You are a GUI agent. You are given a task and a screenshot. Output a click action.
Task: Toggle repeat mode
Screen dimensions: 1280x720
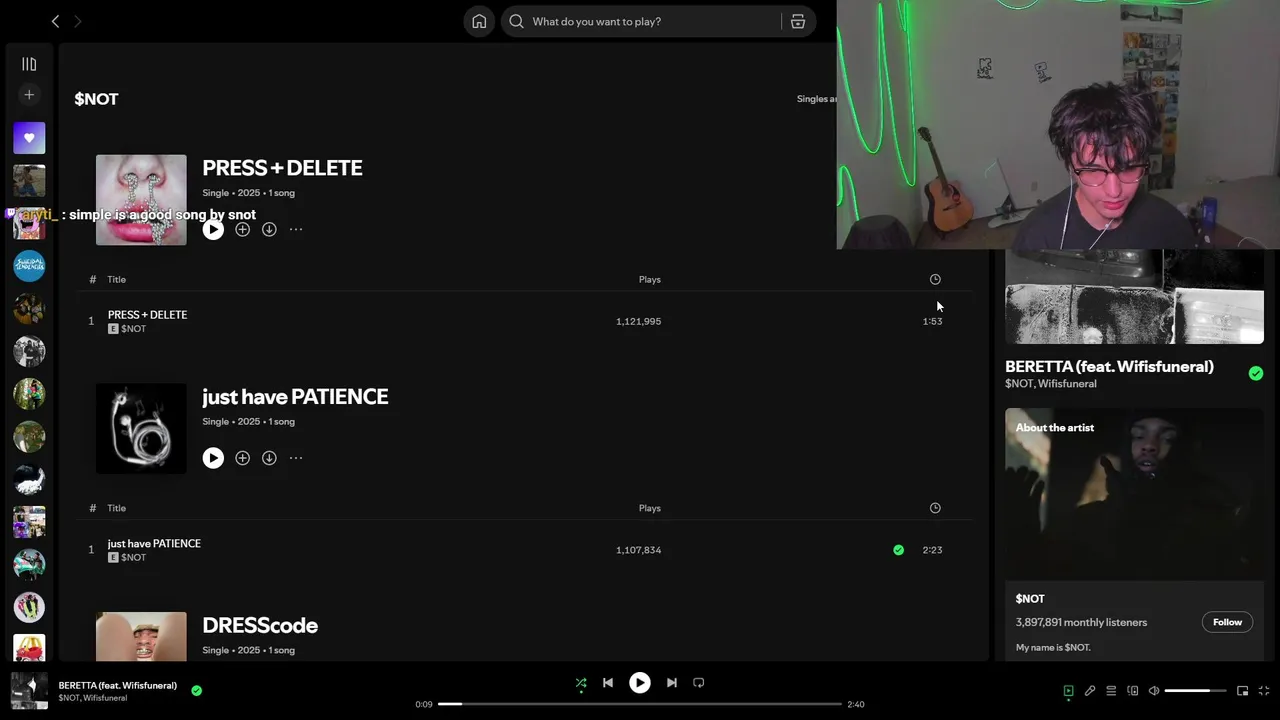699,683
